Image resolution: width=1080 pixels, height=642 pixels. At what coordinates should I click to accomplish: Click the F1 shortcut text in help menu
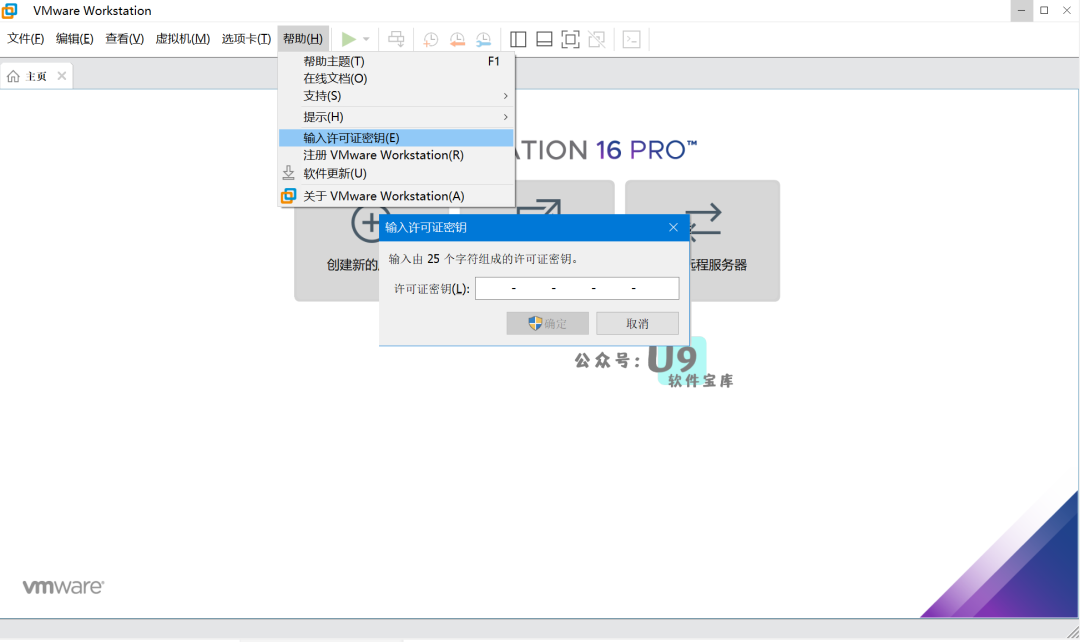tap(493, 61)
